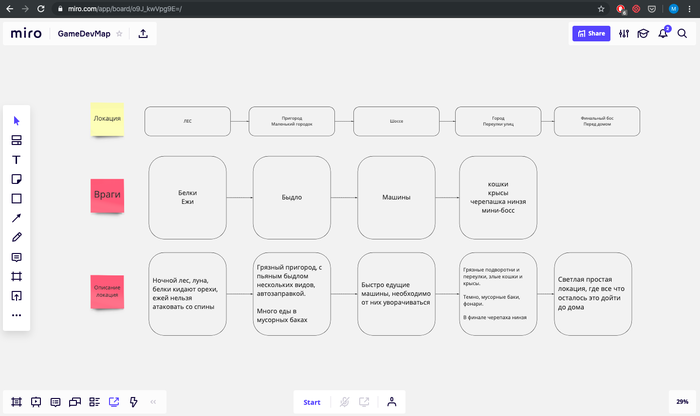Select the Ночной лес description box
This screenshot has height=416, width=700.
click(188, 294)
